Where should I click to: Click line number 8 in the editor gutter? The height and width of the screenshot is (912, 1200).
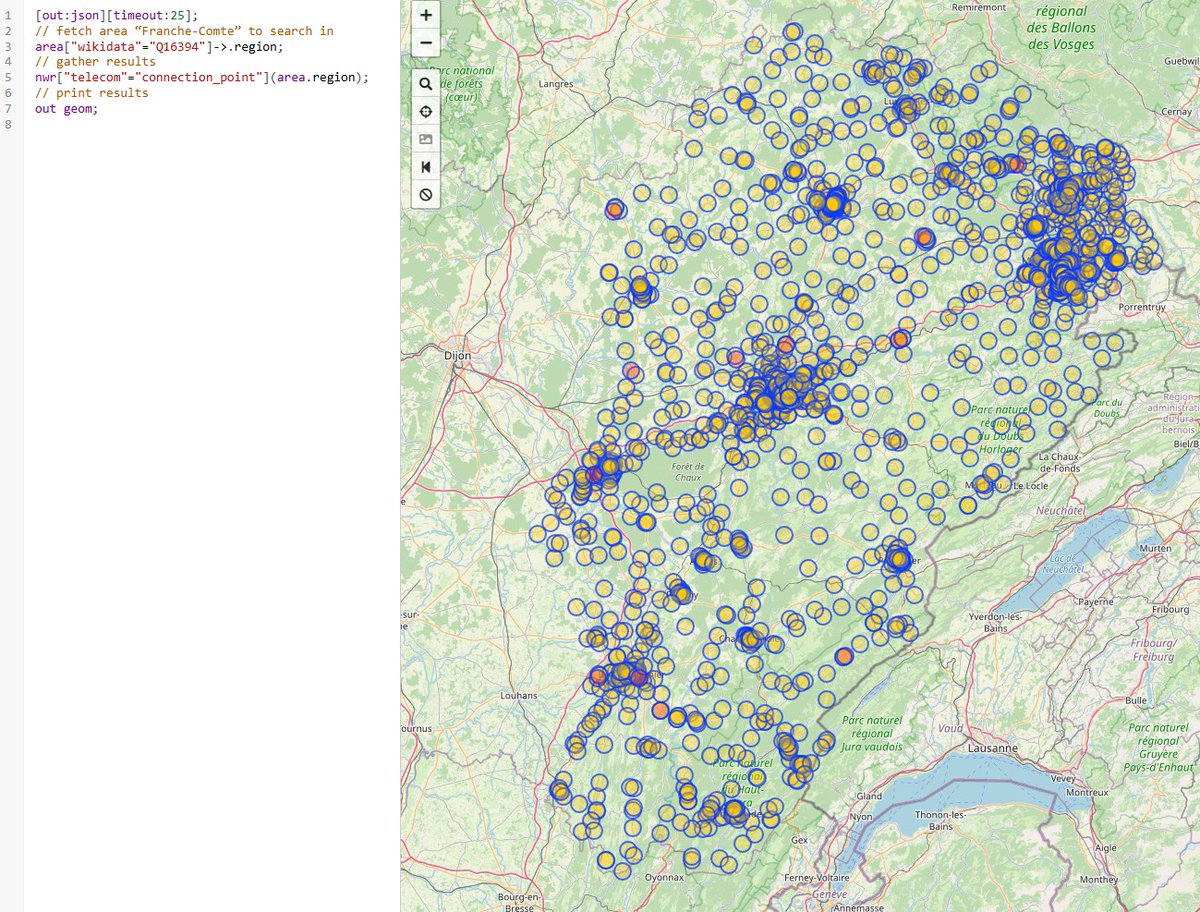coord(8,124)
